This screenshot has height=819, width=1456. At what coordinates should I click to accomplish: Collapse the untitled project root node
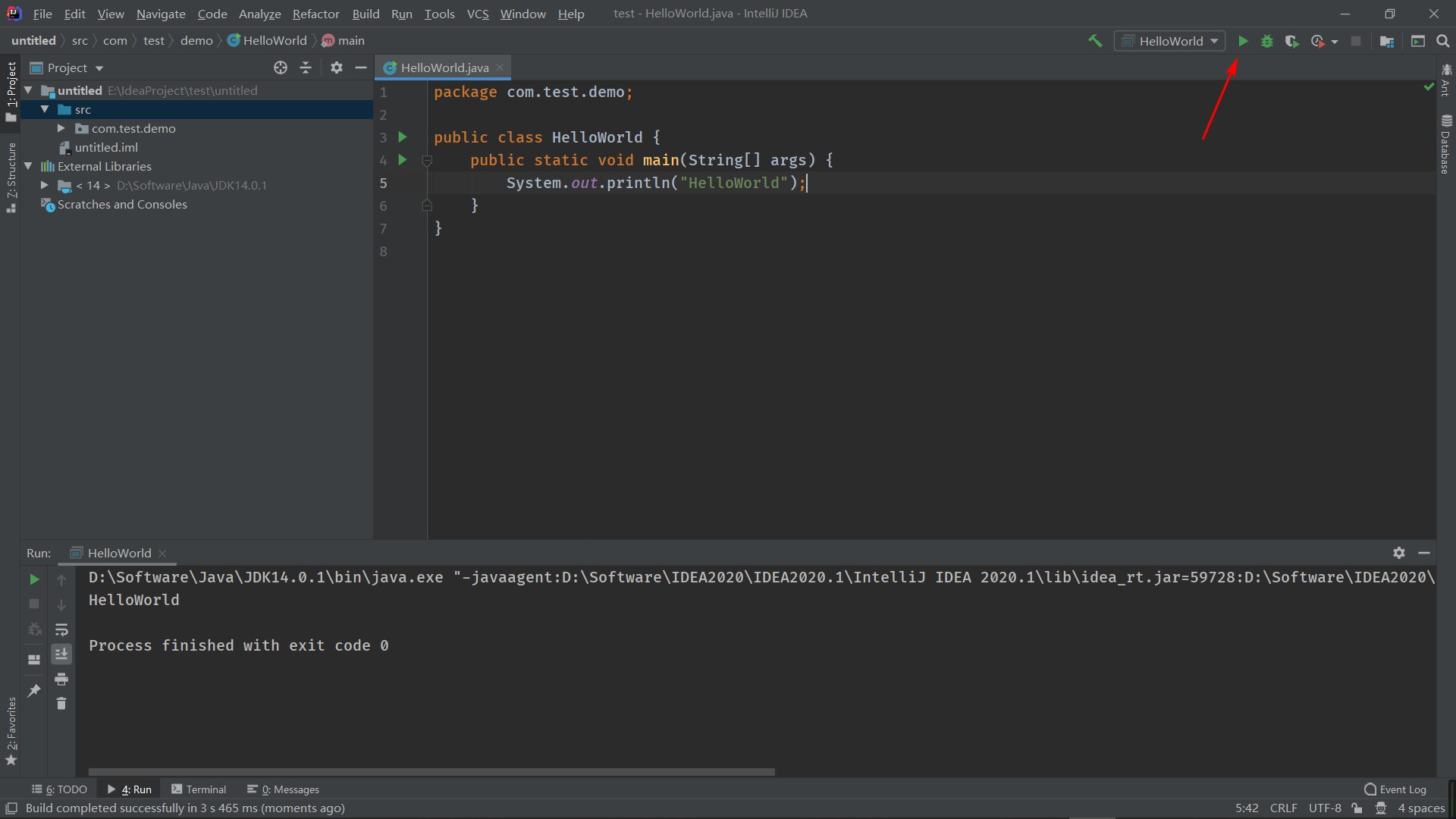[29, 90]
